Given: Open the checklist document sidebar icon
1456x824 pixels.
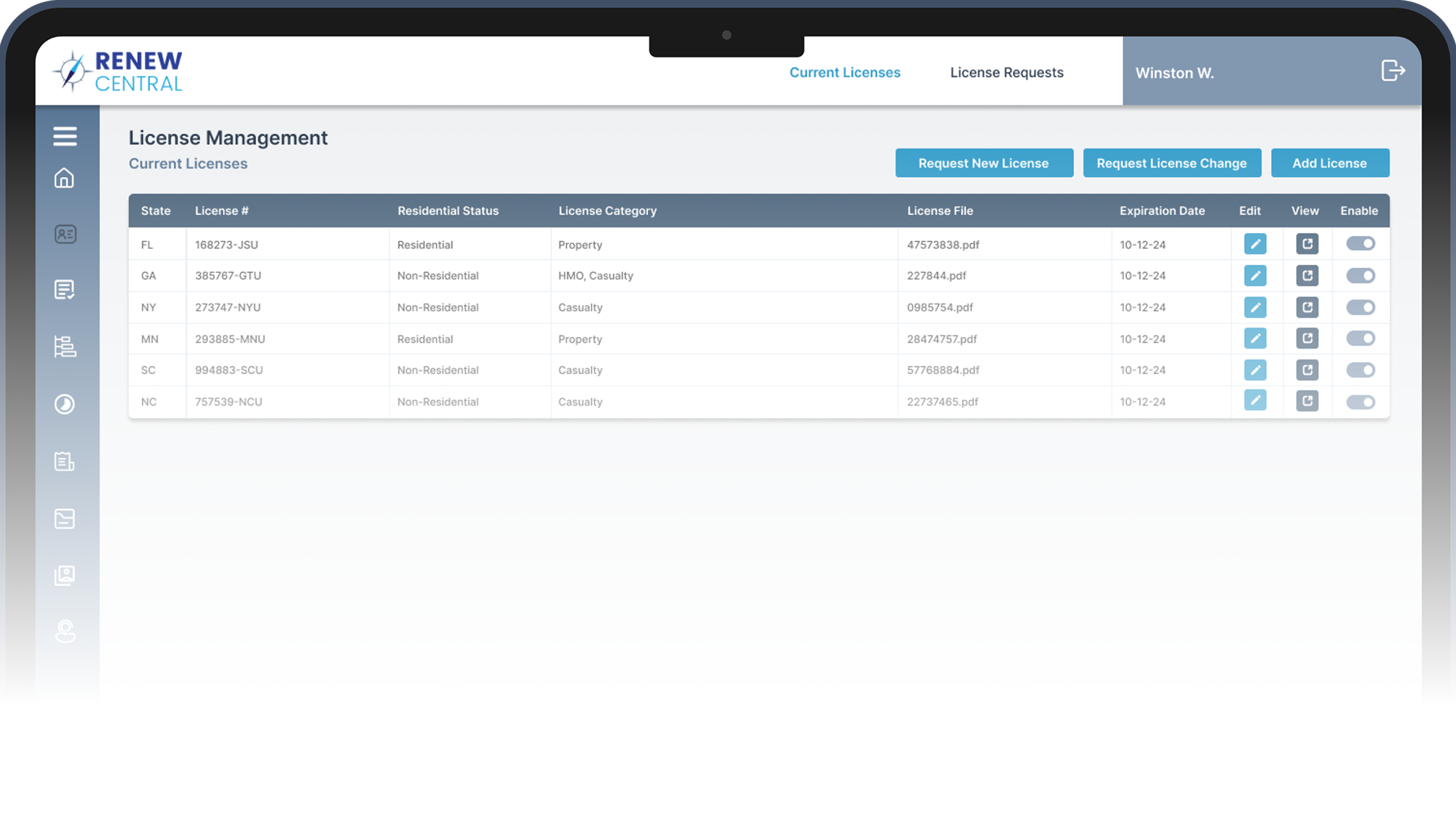Looking at the screenshot, I should 65,290.
